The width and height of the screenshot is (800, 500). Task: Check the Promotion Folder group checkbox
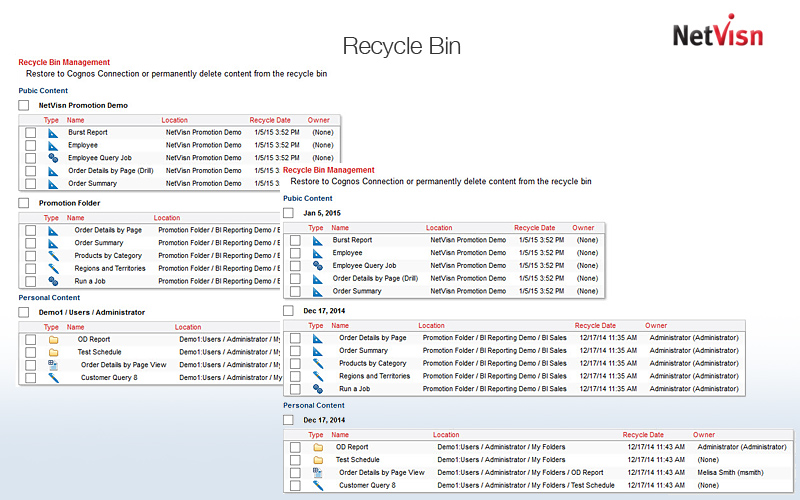coord(23,203)
